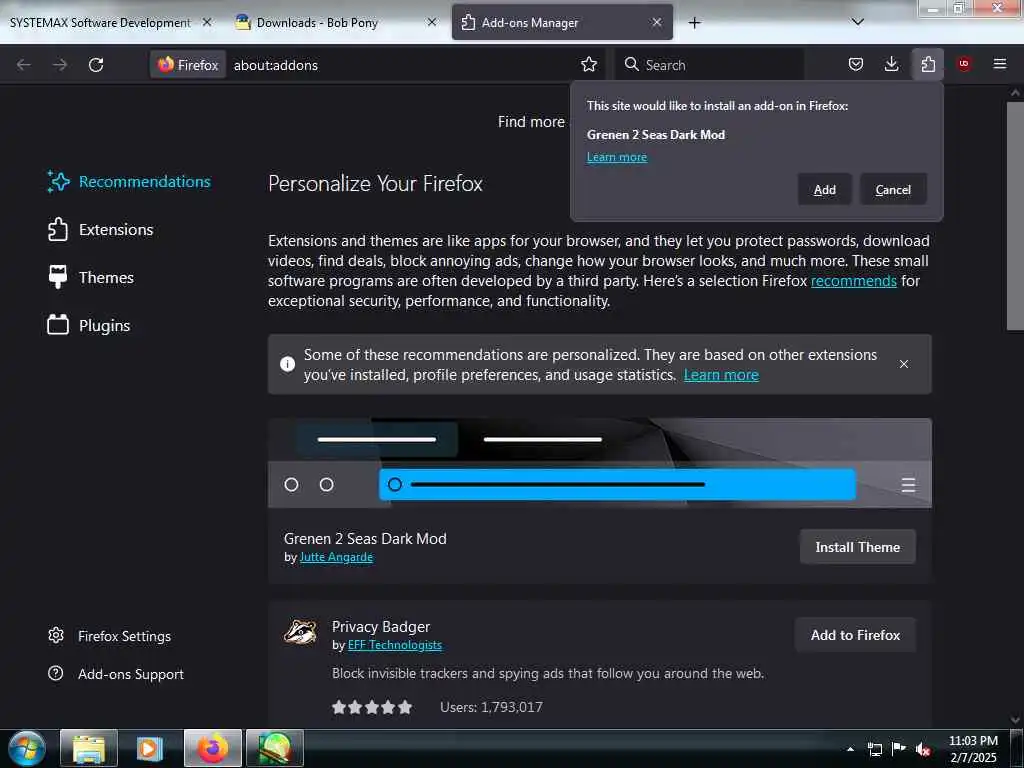Screen dimensions: 1024x768
Task: Open Windows Media Player from taskbar
Action: pos(150,748)
